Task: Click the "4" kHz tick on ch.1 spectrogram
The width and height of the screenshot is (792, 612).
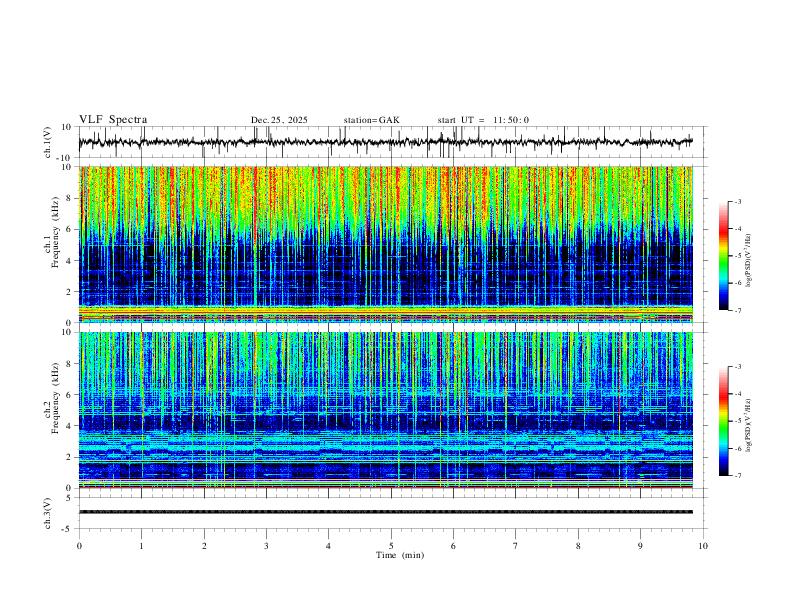Action: (70, 261)
